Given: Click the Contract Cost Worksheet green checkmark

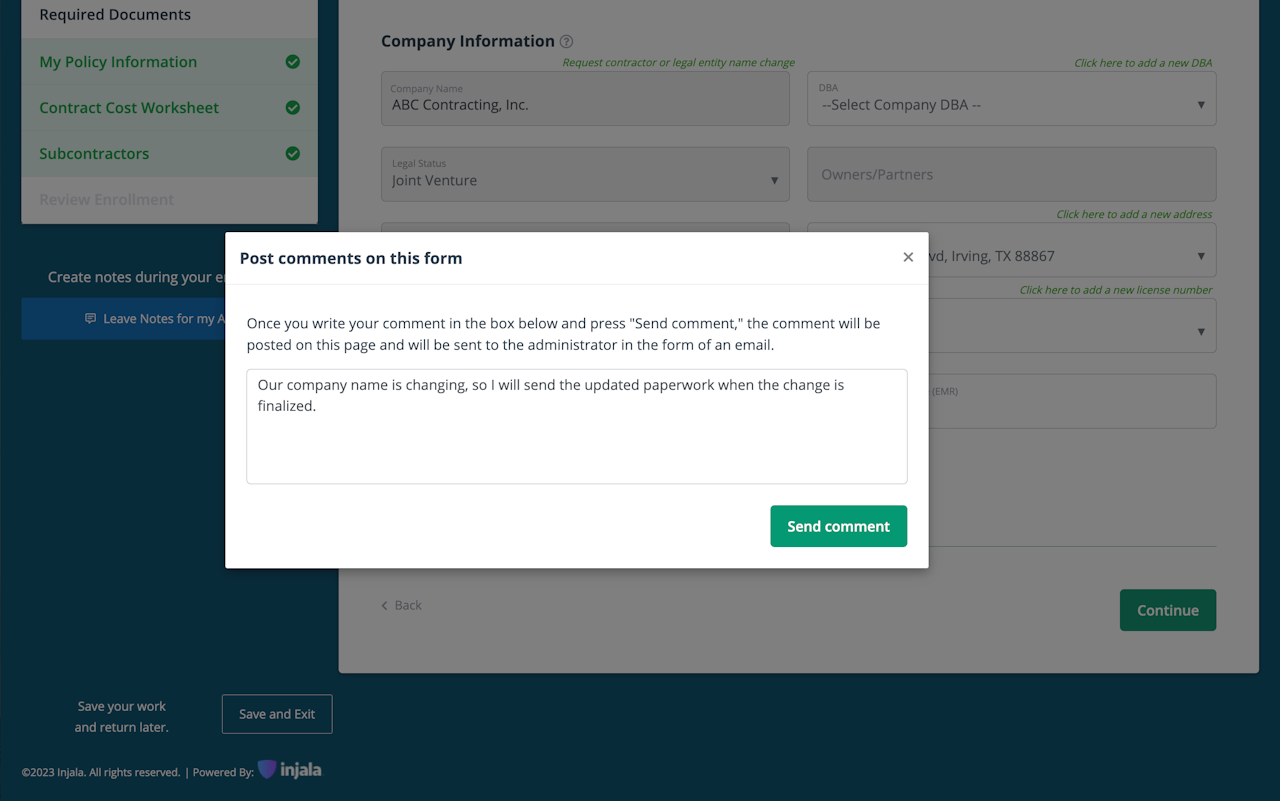Looking at the screenshot, I should point(293,108).
